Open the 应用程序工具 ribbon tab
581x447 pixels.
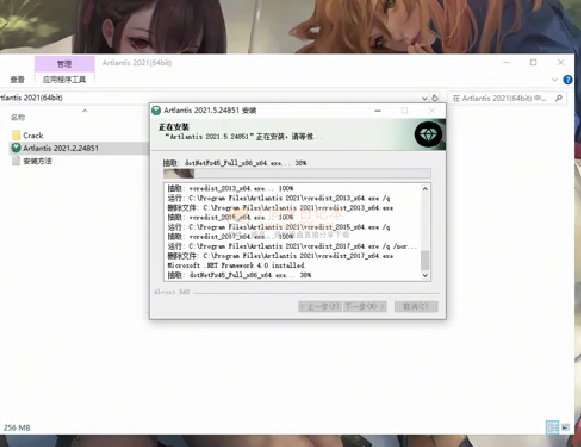click(x=64, y=79)
